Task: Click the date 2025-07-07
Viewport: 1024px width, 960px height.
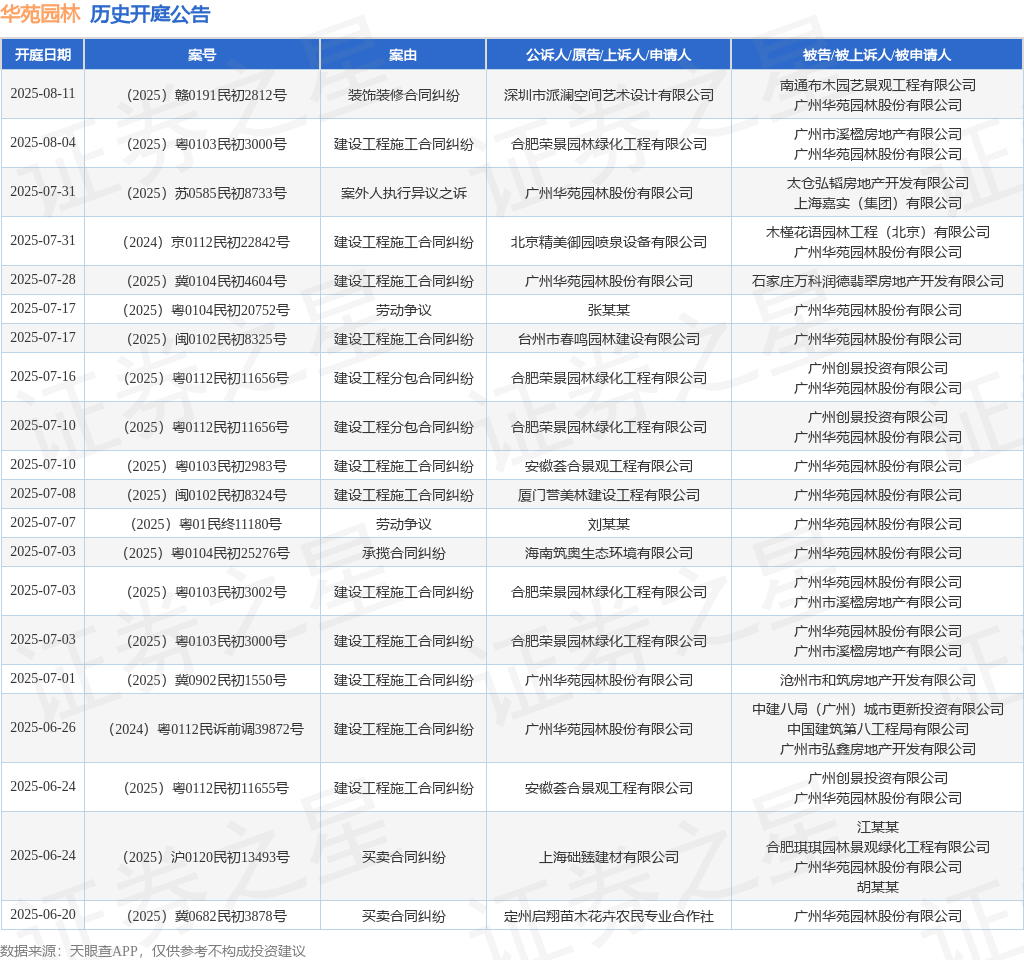Action: pyautogui.click(x=43, y=522)
